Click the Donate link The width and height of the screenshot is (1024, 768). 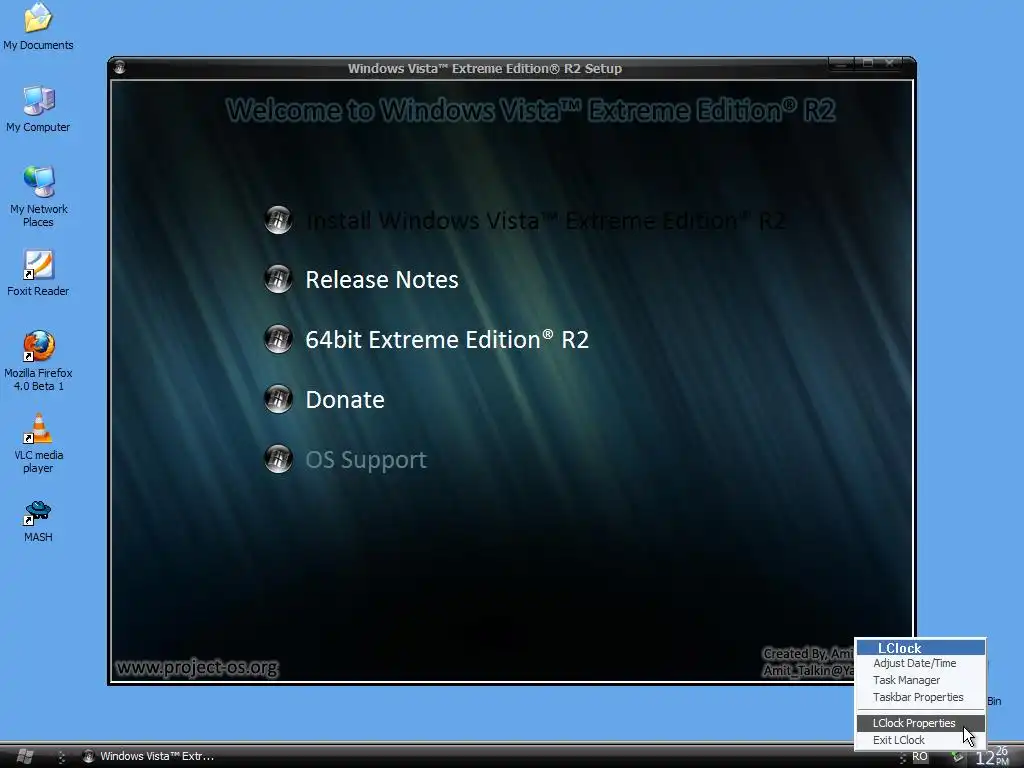[345, 400]
